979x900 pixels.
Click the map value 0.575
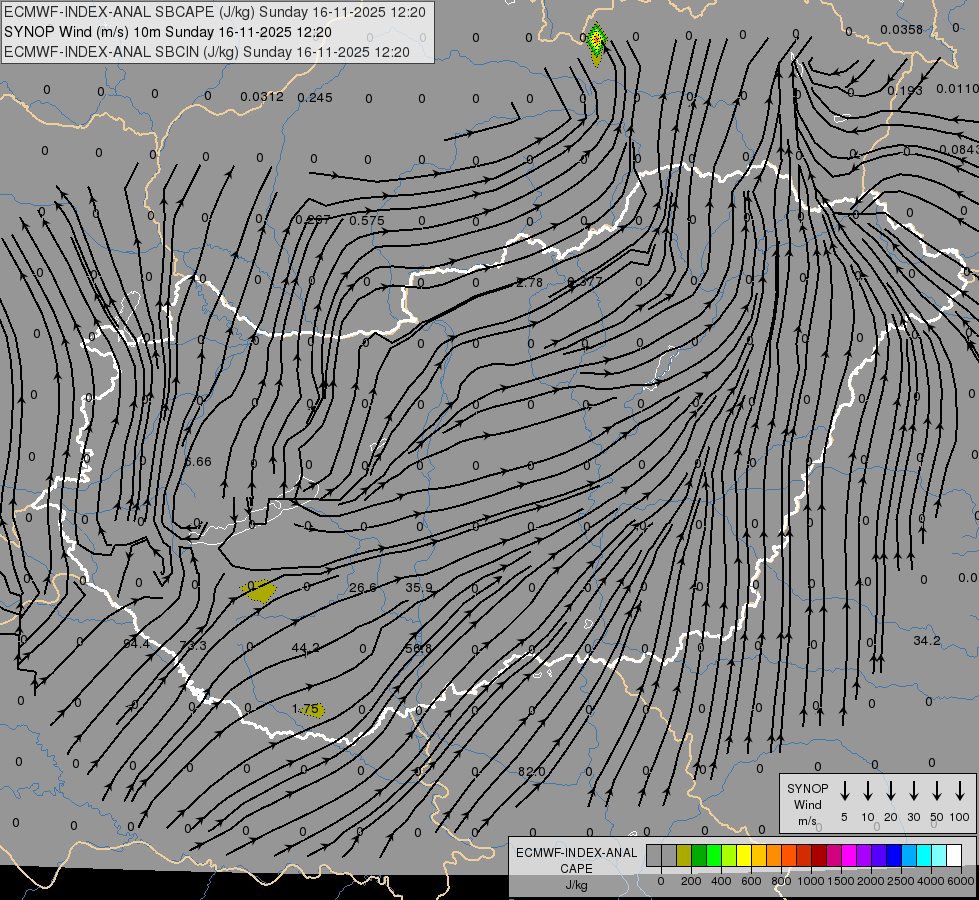tap(367, 220)
